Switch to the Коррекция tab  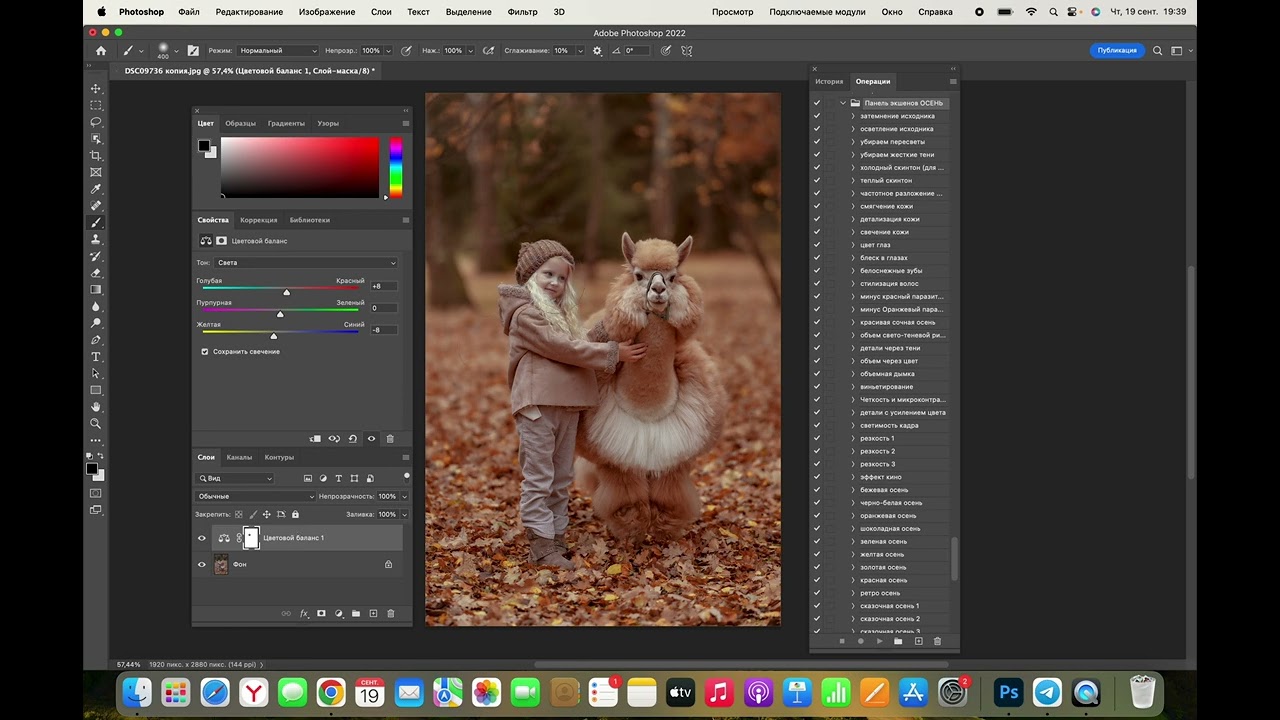point(259,220)
